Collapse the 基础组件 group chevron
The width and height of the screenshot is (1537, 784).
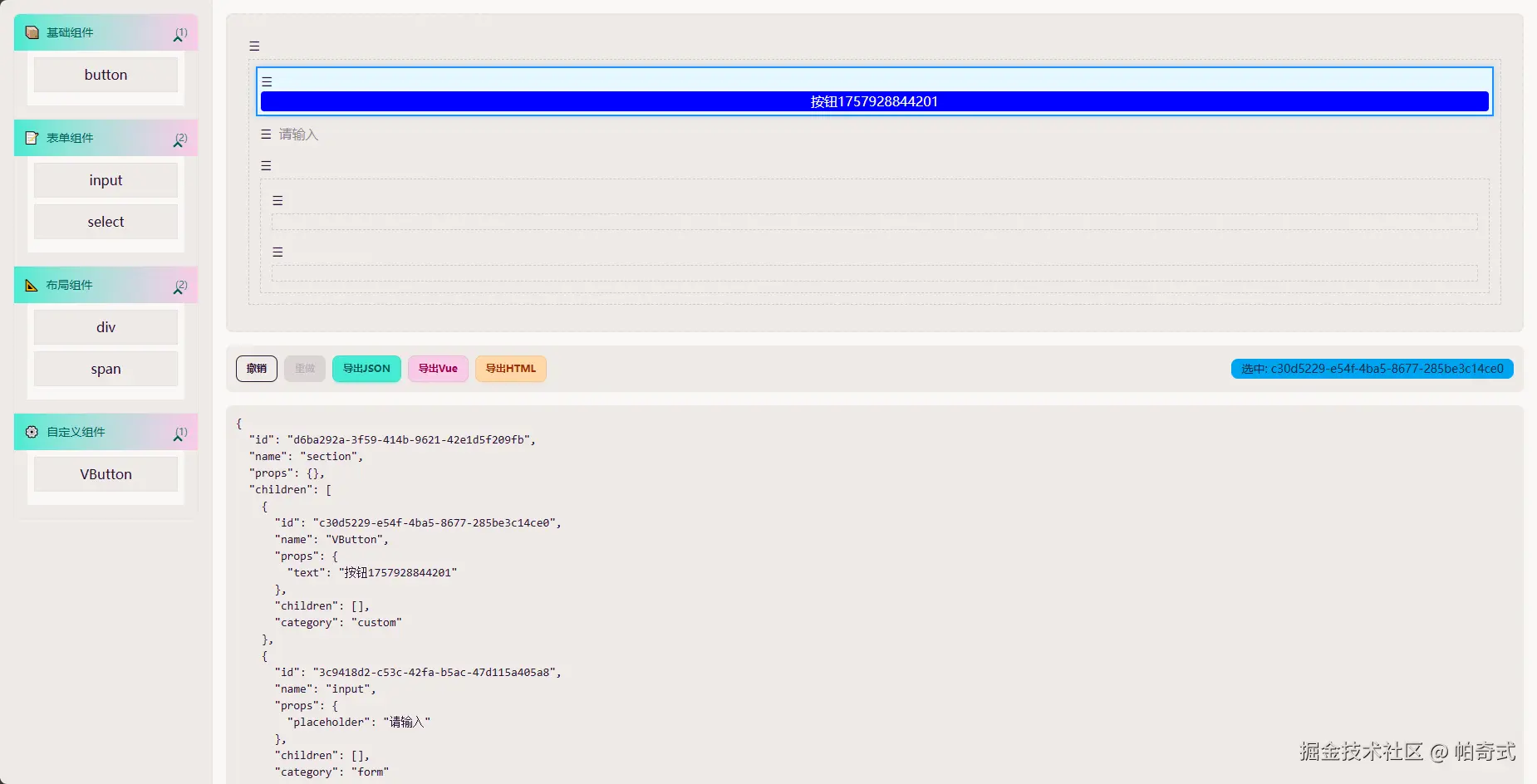178,37
